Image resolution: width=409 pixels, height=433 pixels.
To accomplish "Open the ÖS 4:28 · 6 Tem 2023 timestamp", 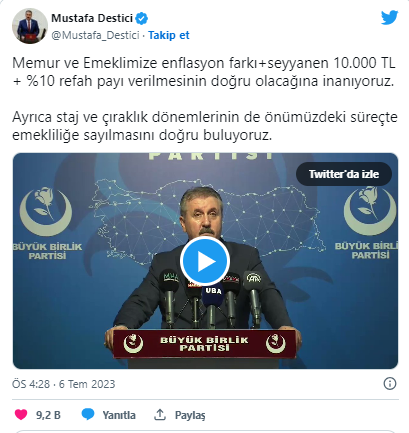I will (64, 384).
